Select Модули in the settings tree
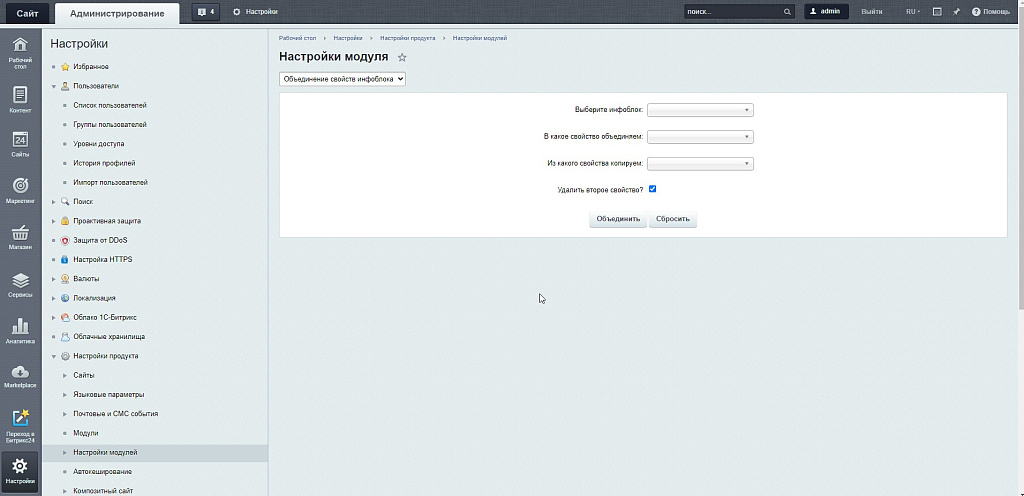Screen dimensions: 1024x496 86,433
